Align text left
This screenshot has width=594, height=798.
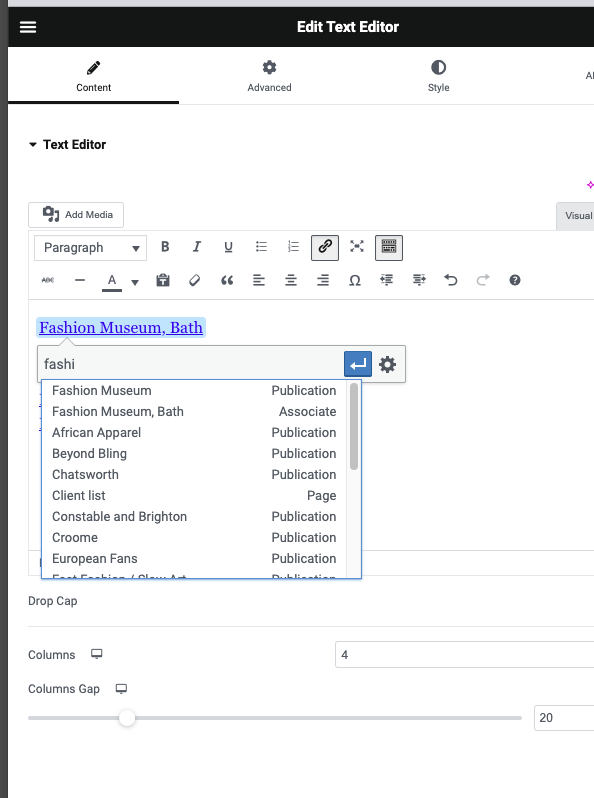click(x=259, y=280)
